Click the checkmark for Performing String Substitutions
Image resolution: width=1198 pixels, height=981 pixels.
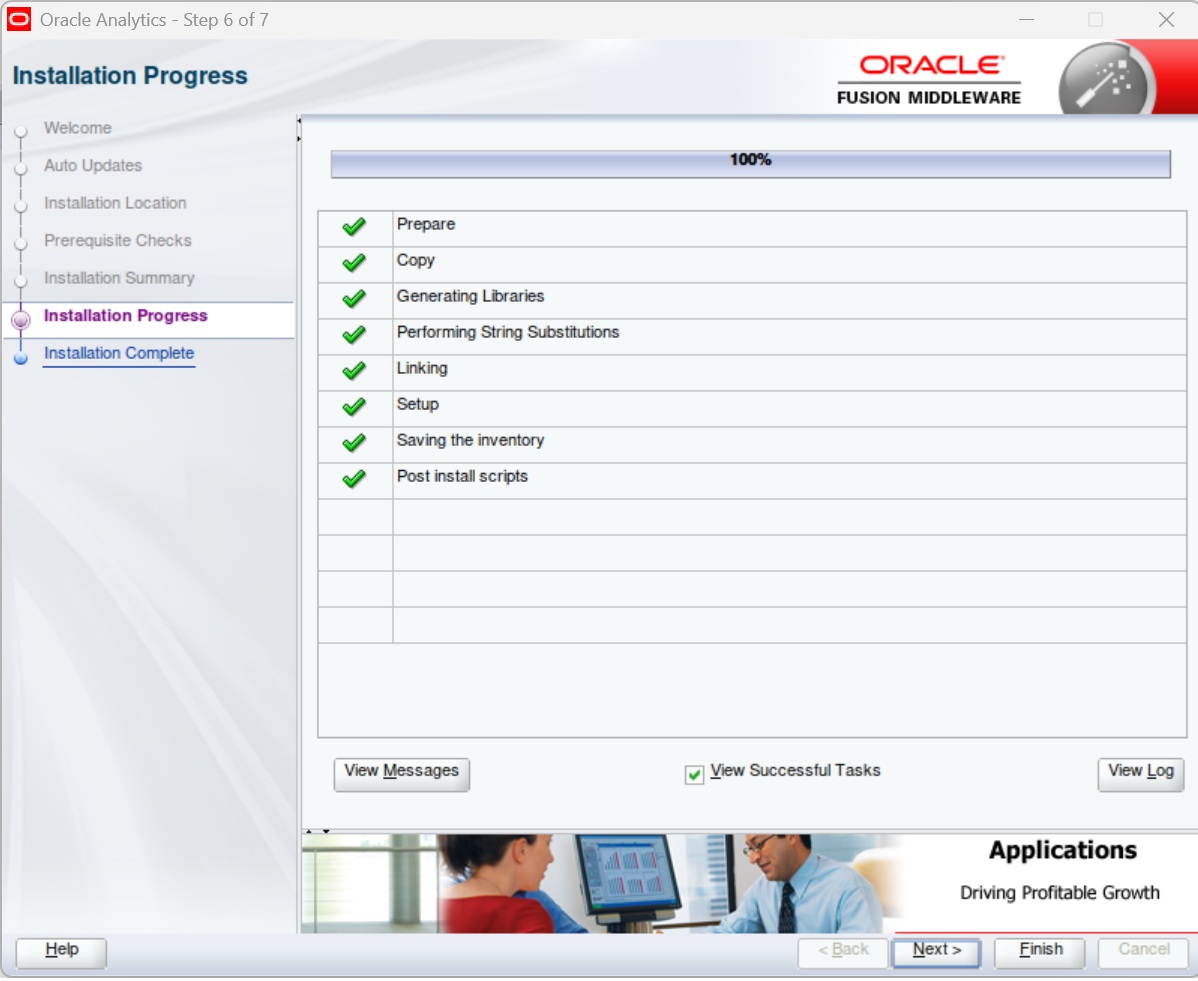[x=354, y=335]
